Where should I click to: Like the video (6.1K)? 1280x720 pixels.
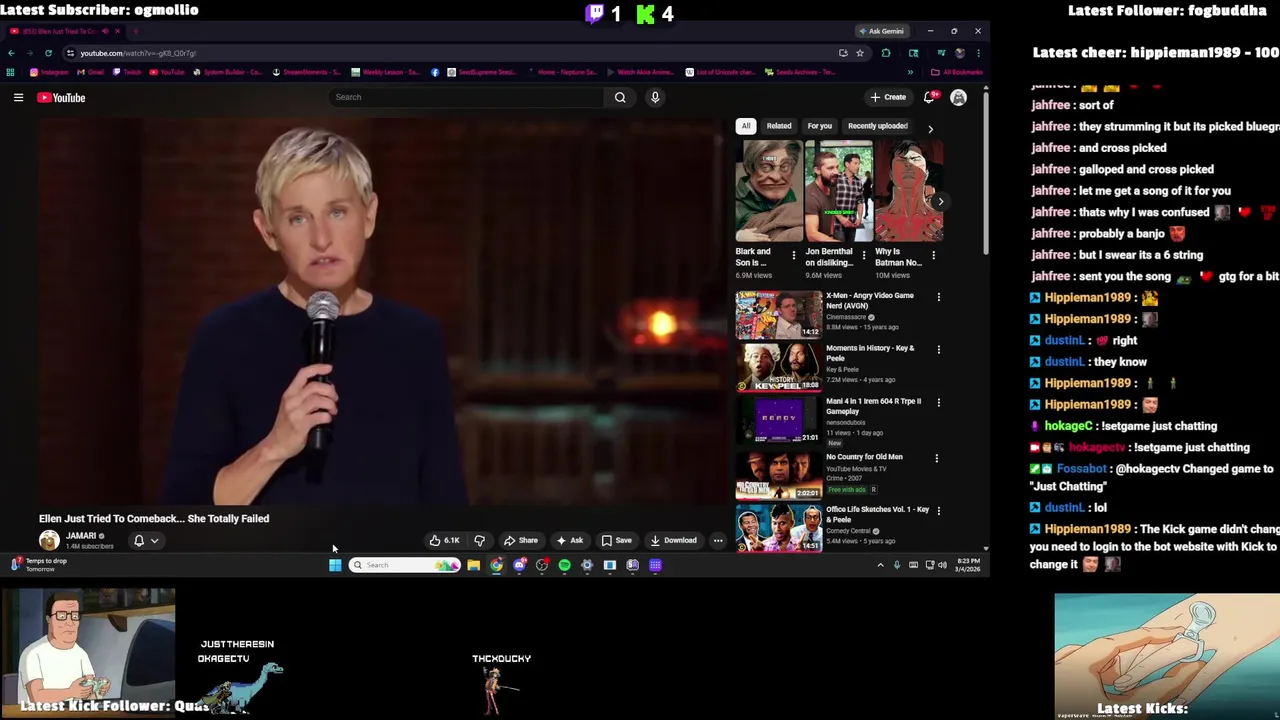point(445,540)
